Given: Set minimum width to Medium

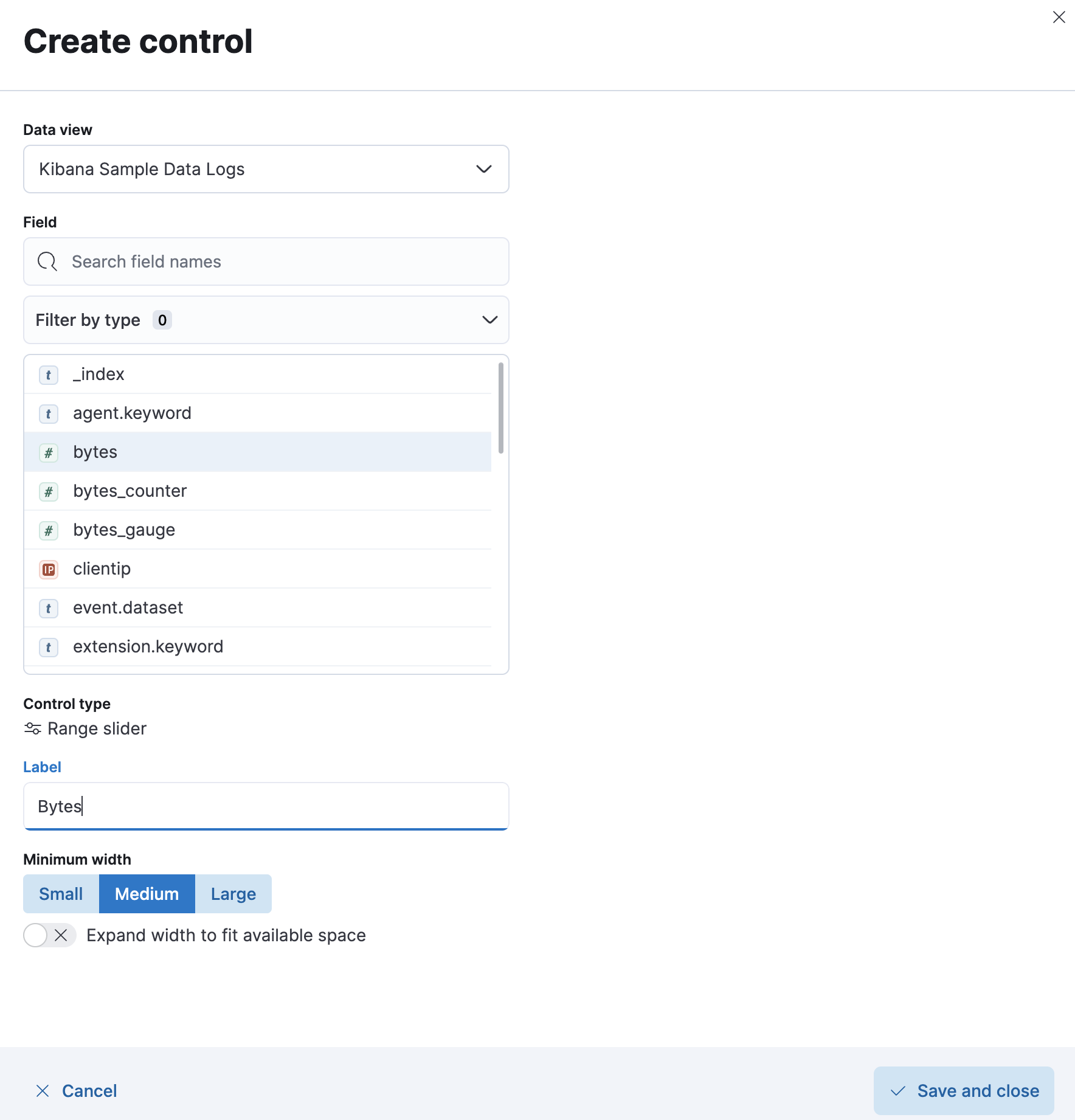Looking at the screenshot, I should [147, 894].
